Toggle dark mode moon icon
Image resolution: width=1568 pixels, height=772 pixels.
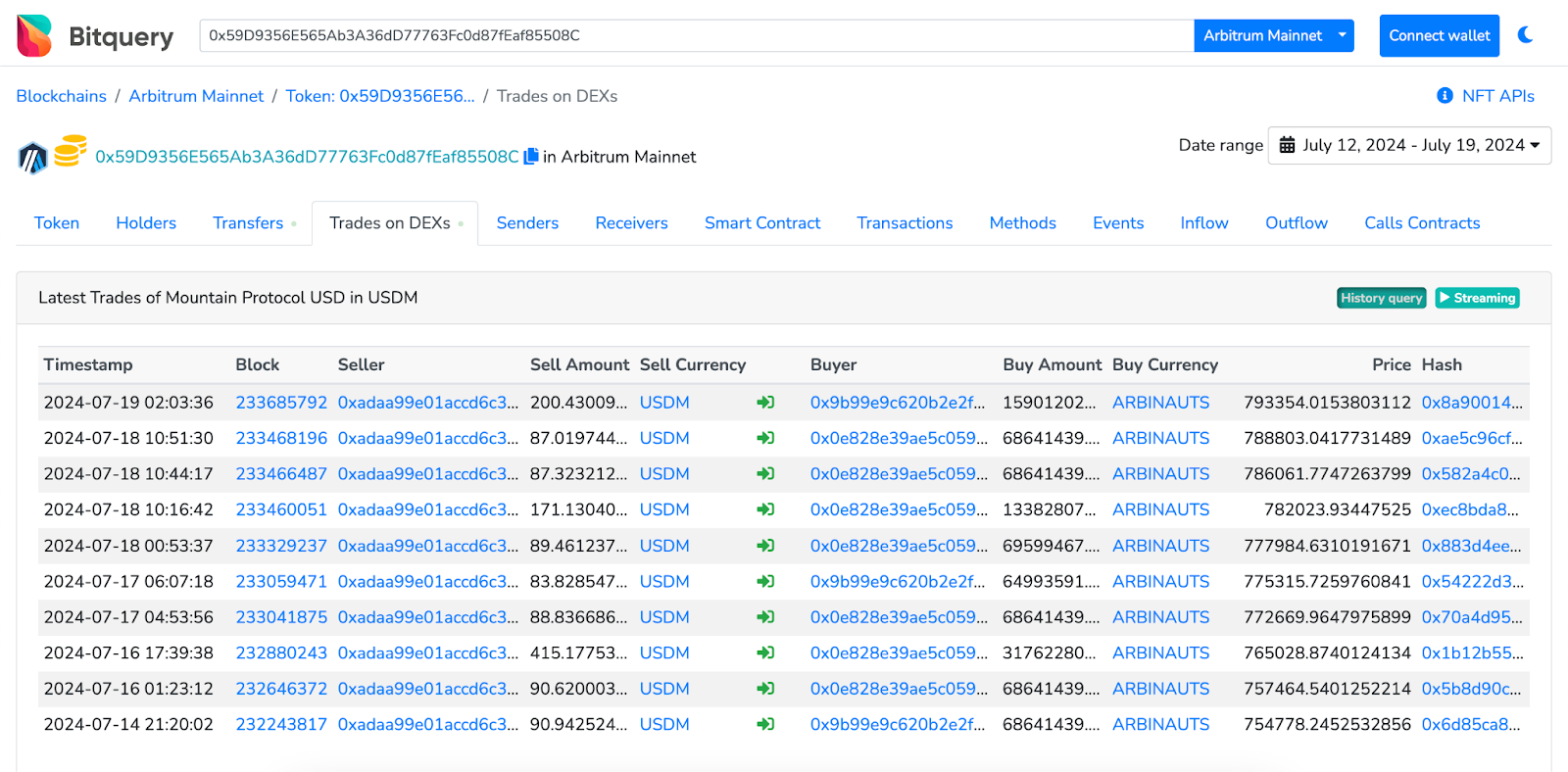click(1525, 35)
